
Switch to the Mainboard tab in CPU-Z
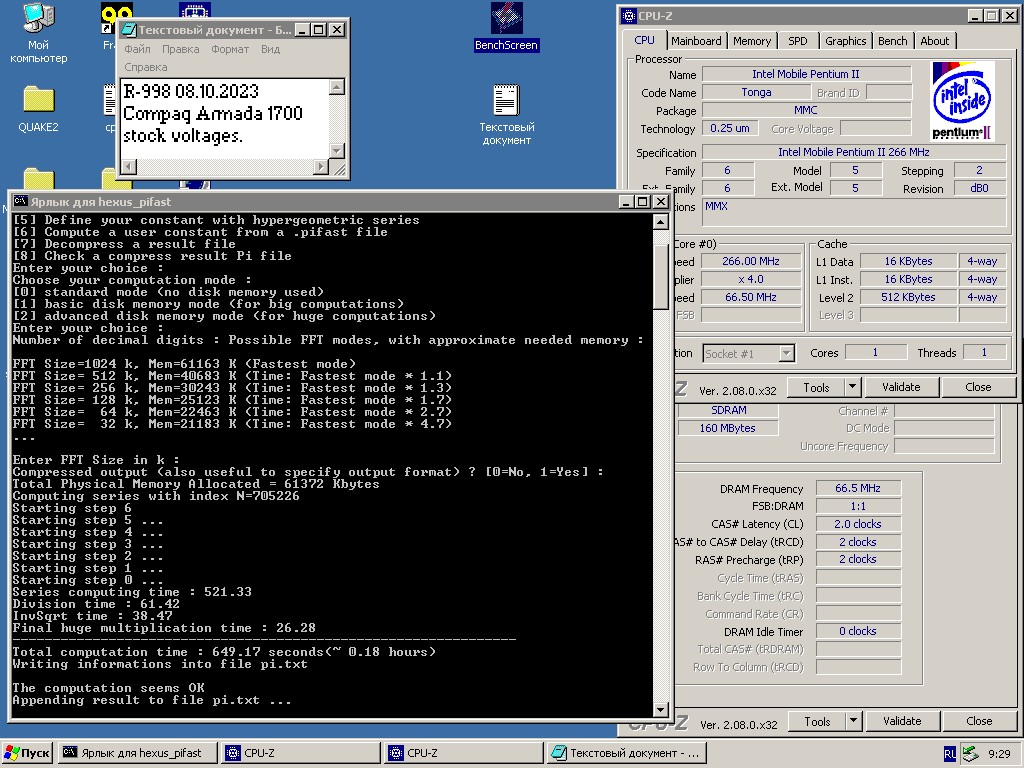coord(696,41)
